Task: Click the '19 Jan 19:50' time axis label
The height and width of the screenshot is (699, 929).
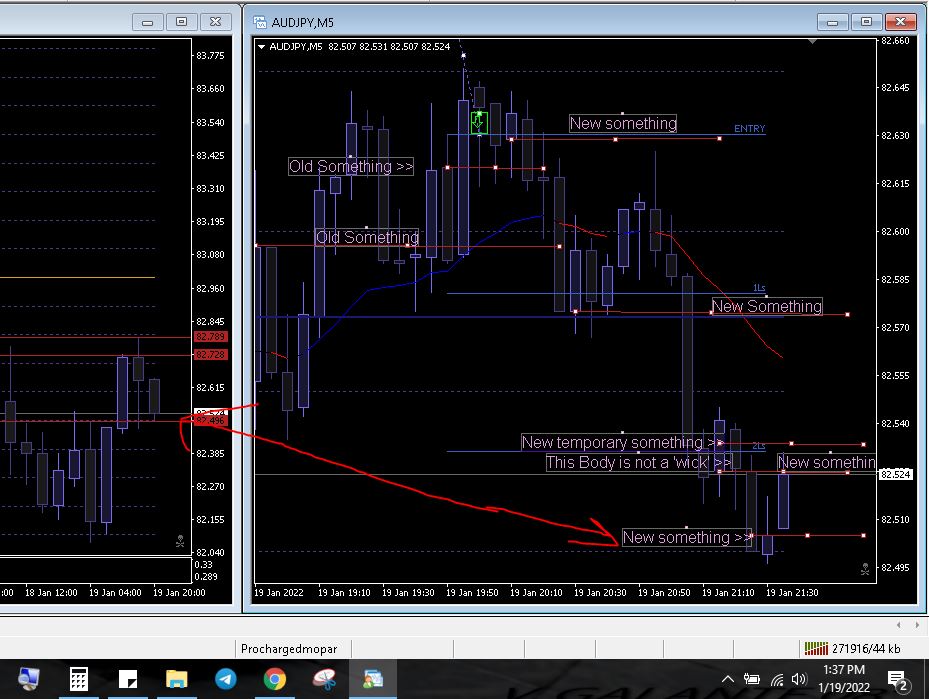Action: pos(472,592)
